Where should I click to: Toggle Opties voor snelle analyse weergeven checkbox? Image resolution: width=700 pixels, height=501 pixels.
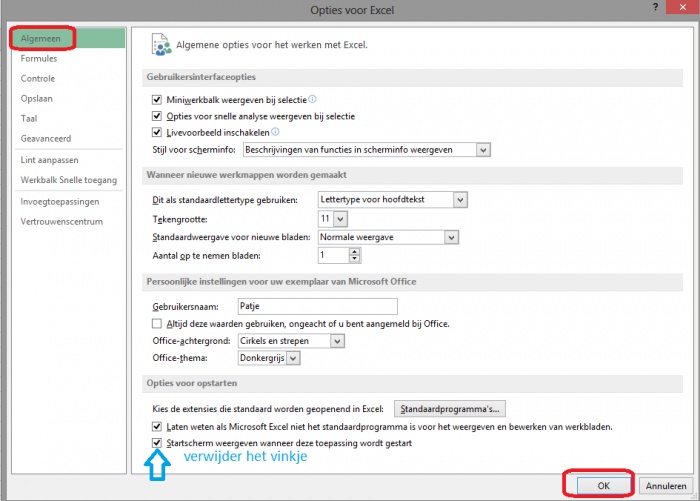(157, 116)
